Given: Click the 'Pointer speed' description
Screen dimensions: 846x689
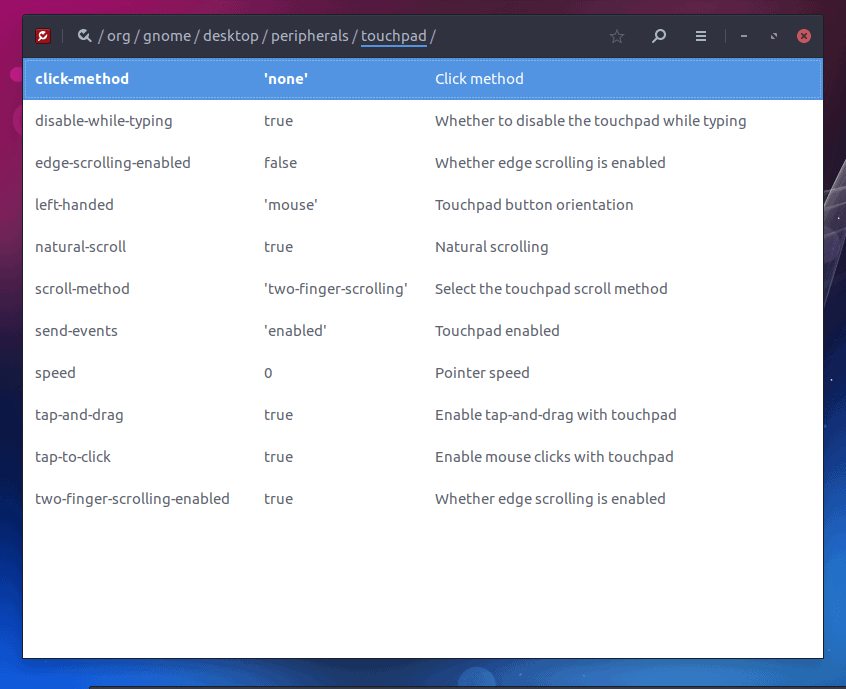Looking at the screenshot, I should 482,373.
